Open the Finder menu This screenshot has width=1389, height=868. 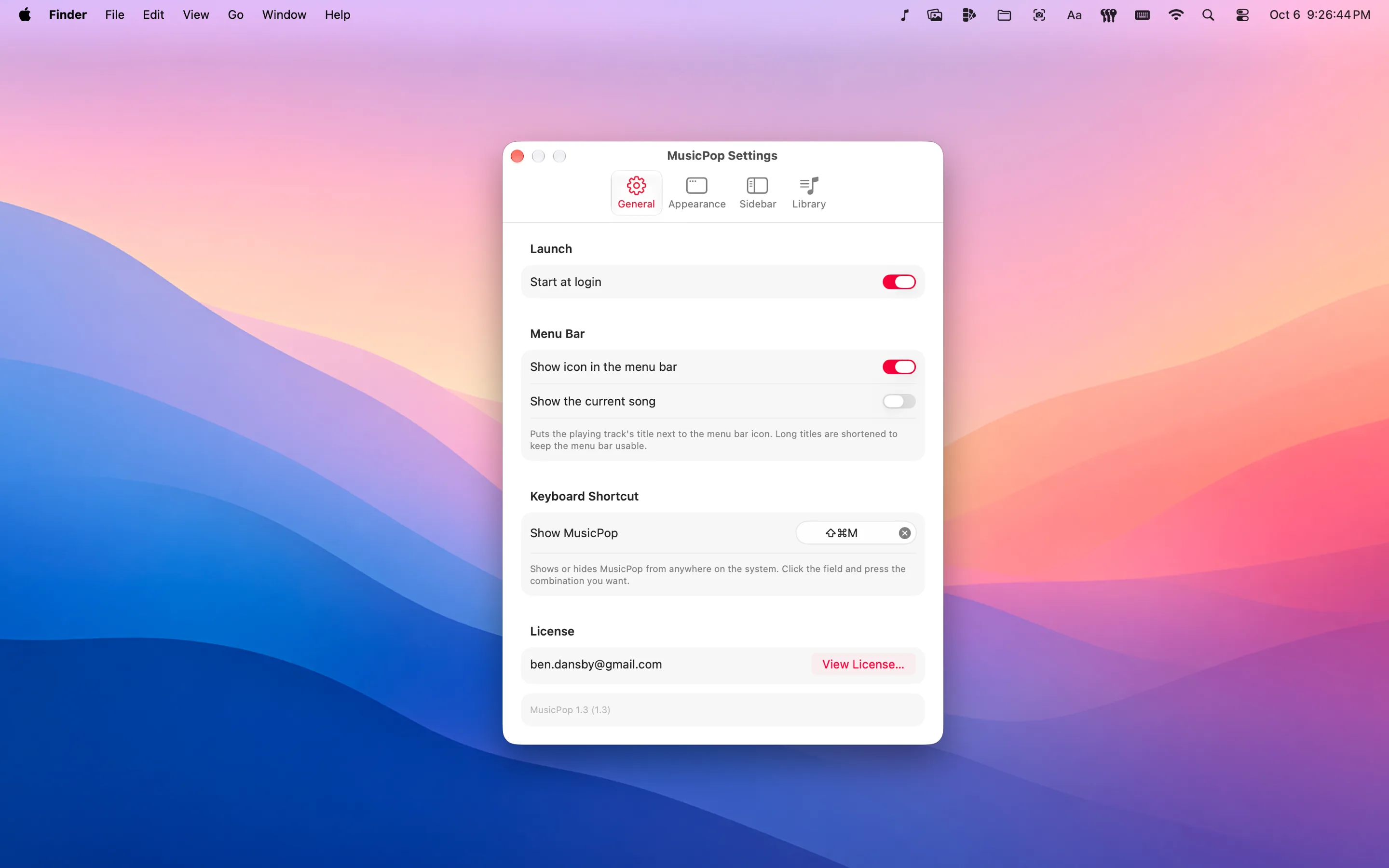click(x=68, y=15)
